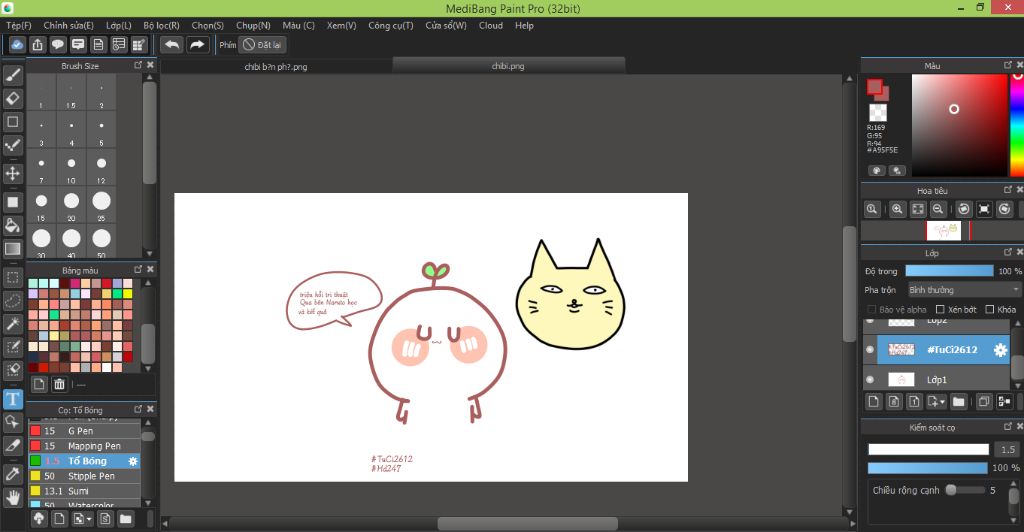Undock the Brush Size panel
This screenshot has height=532, width=1024.
coord(138,65)
